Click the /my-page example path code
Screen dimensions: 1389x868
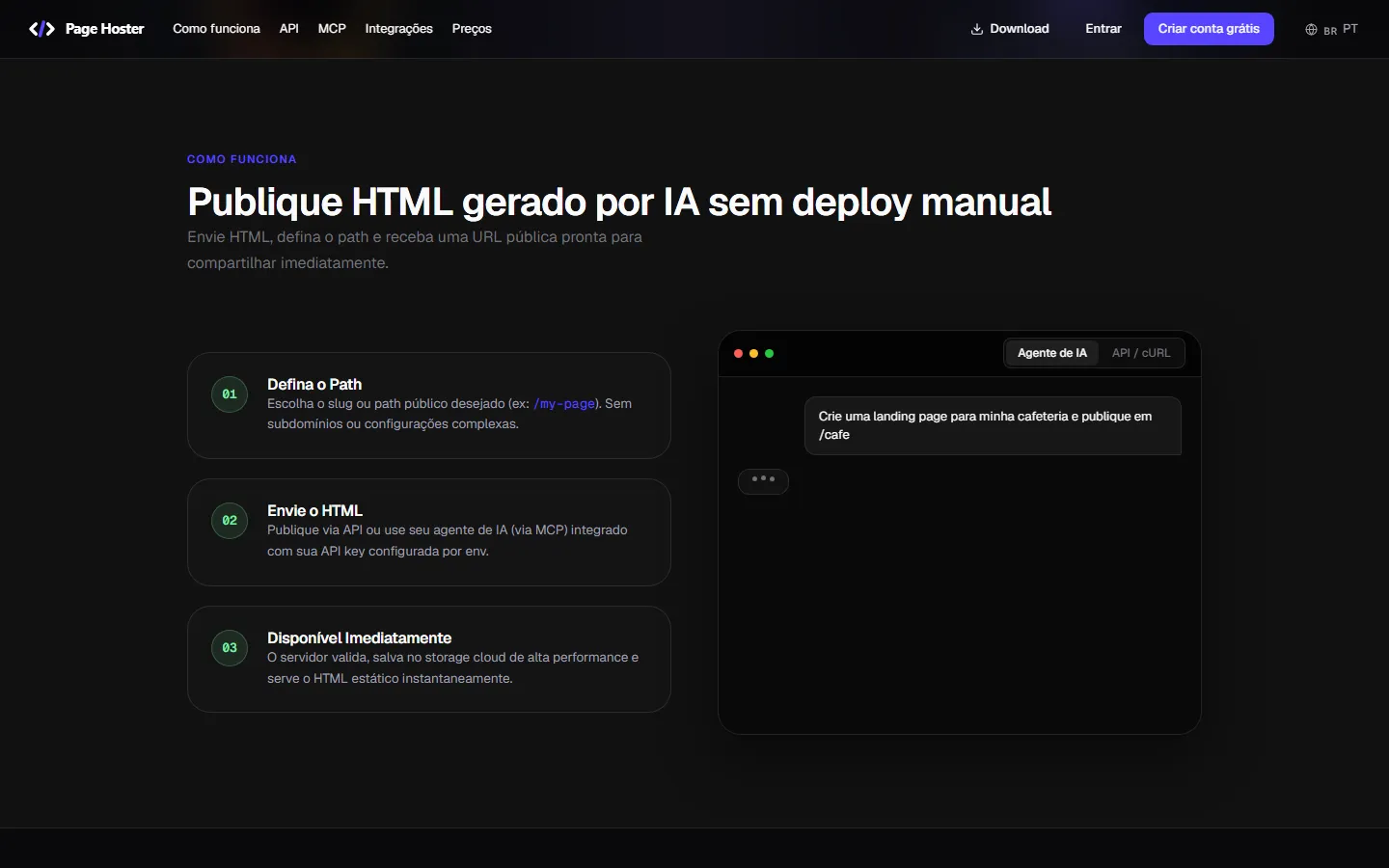click(x=564, y=404)
